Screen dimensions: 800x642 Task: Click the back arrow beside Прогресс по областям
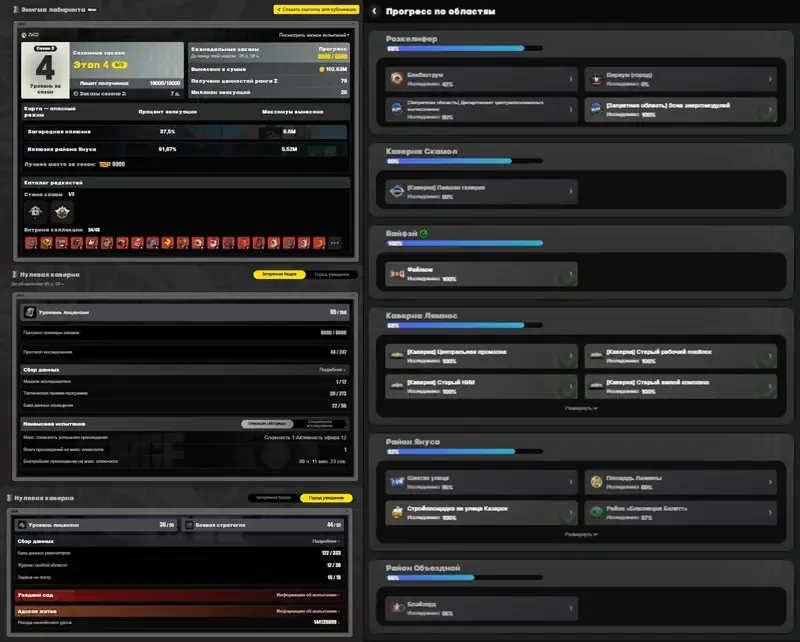tap(374, 11)
